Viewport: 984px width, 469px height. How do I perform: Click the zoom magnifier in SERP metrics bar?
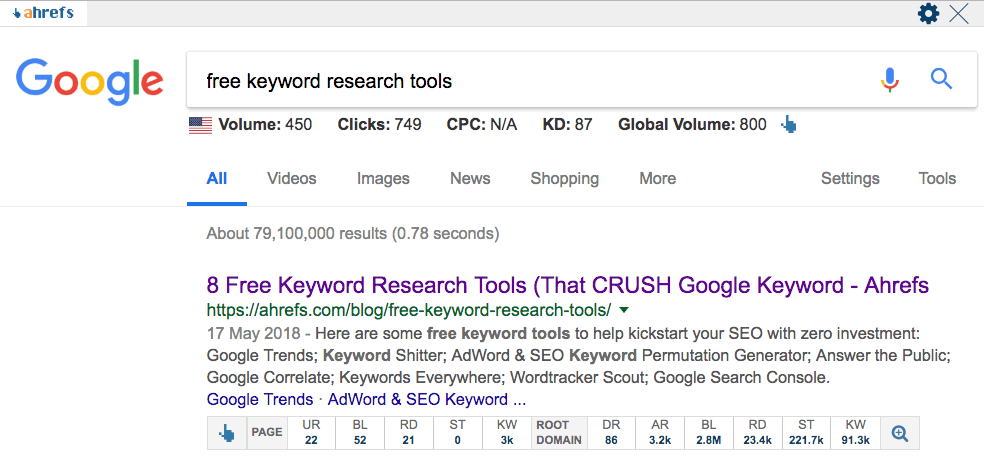click(x=899, y=433)
